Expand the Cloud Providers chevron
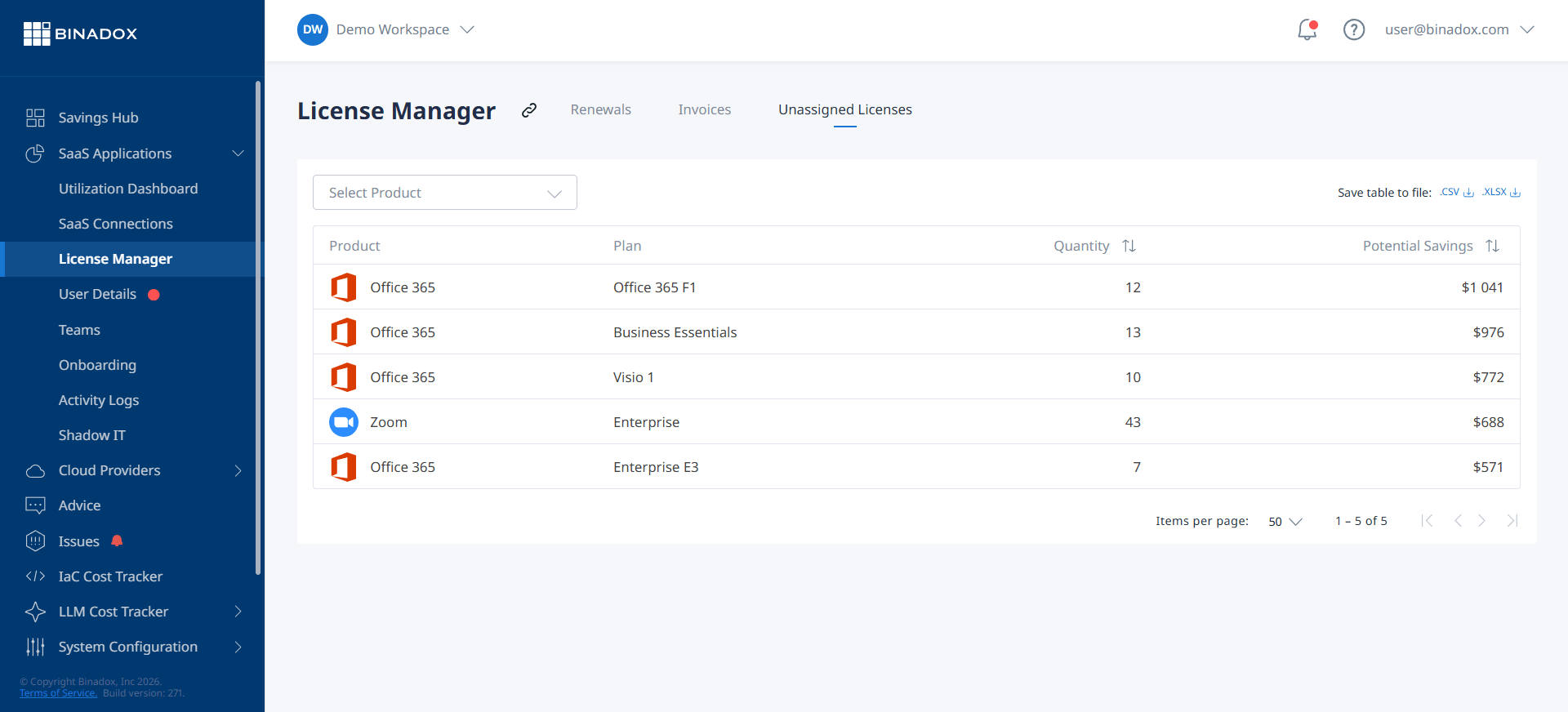 pyautogui.click(x=238, y=471)
